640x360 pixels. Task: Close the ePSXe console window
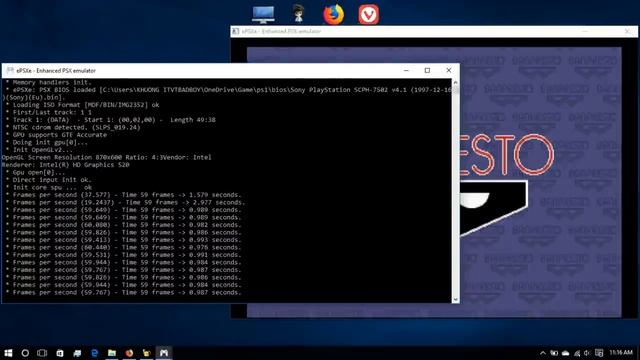coord(449,71)
